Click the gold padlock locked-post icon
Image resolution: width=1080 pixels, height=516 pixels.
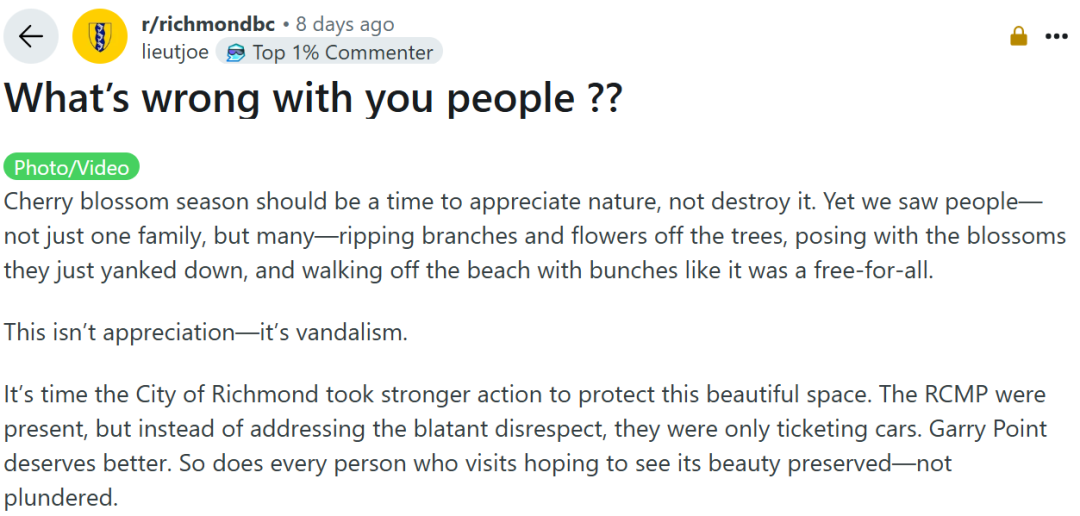coord(1019,37)
